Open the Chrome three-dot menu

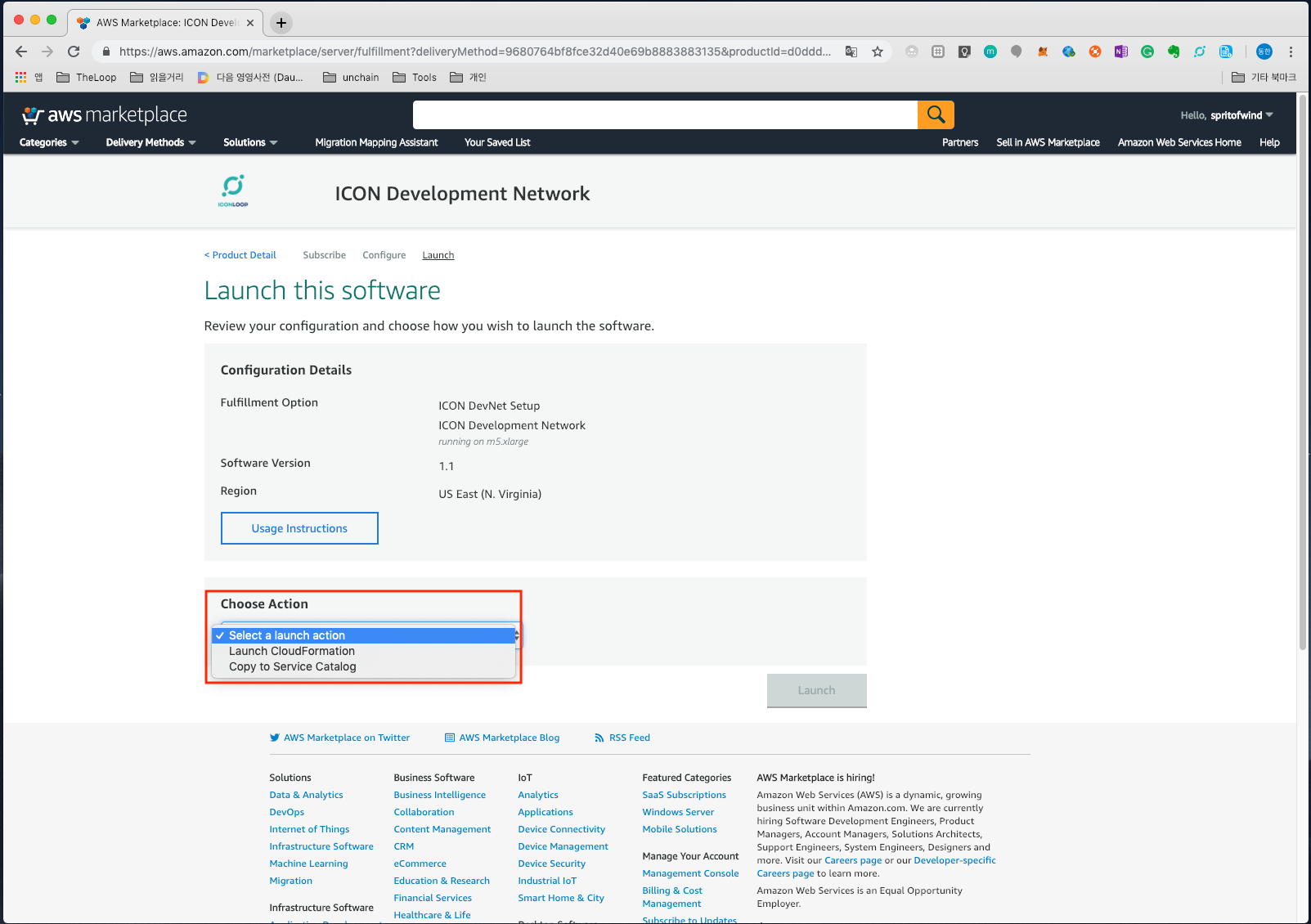[x=1291, y=52]
